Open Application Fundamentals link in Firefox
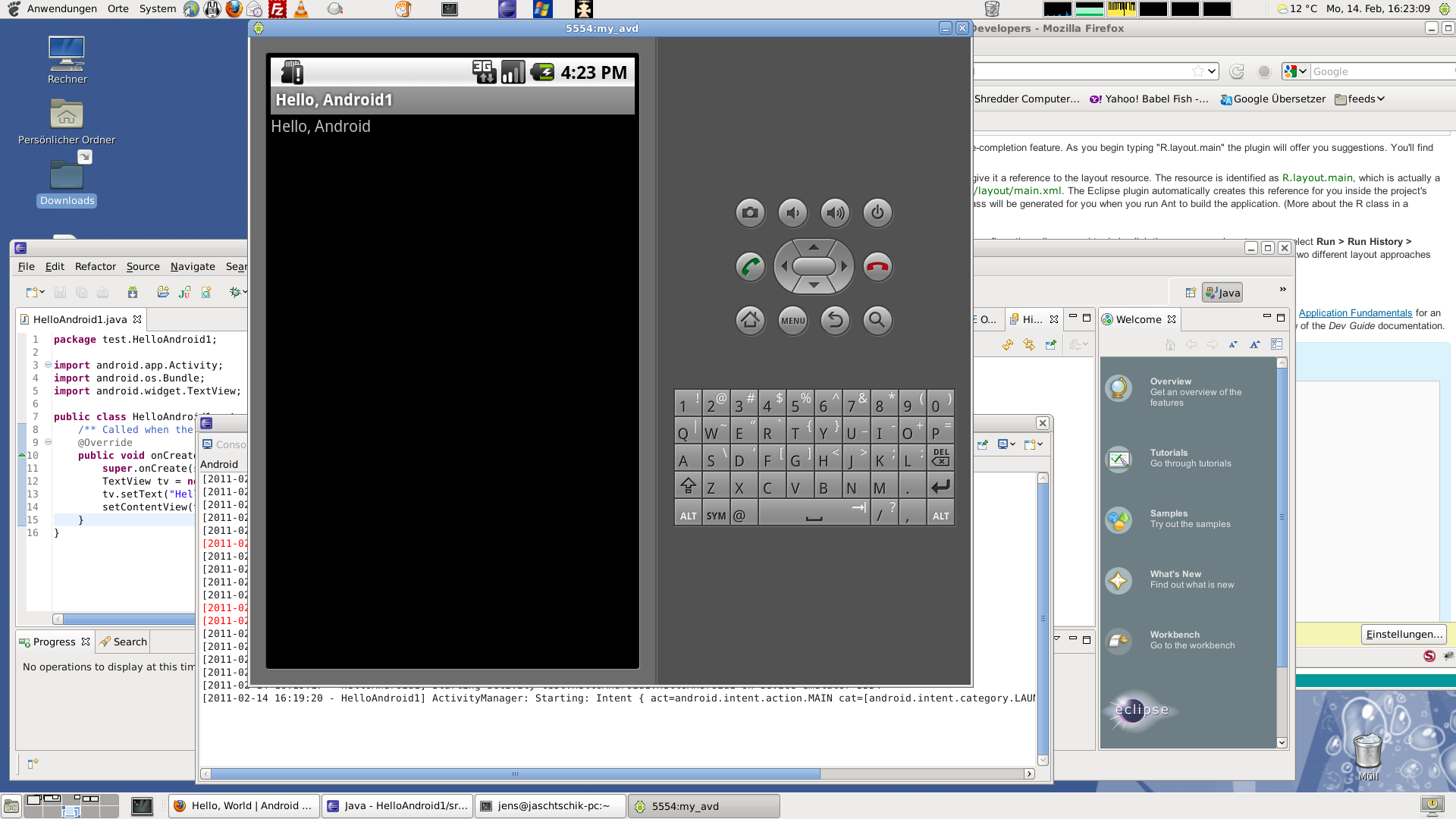 pyautogui.click(x=1355, y=313)
